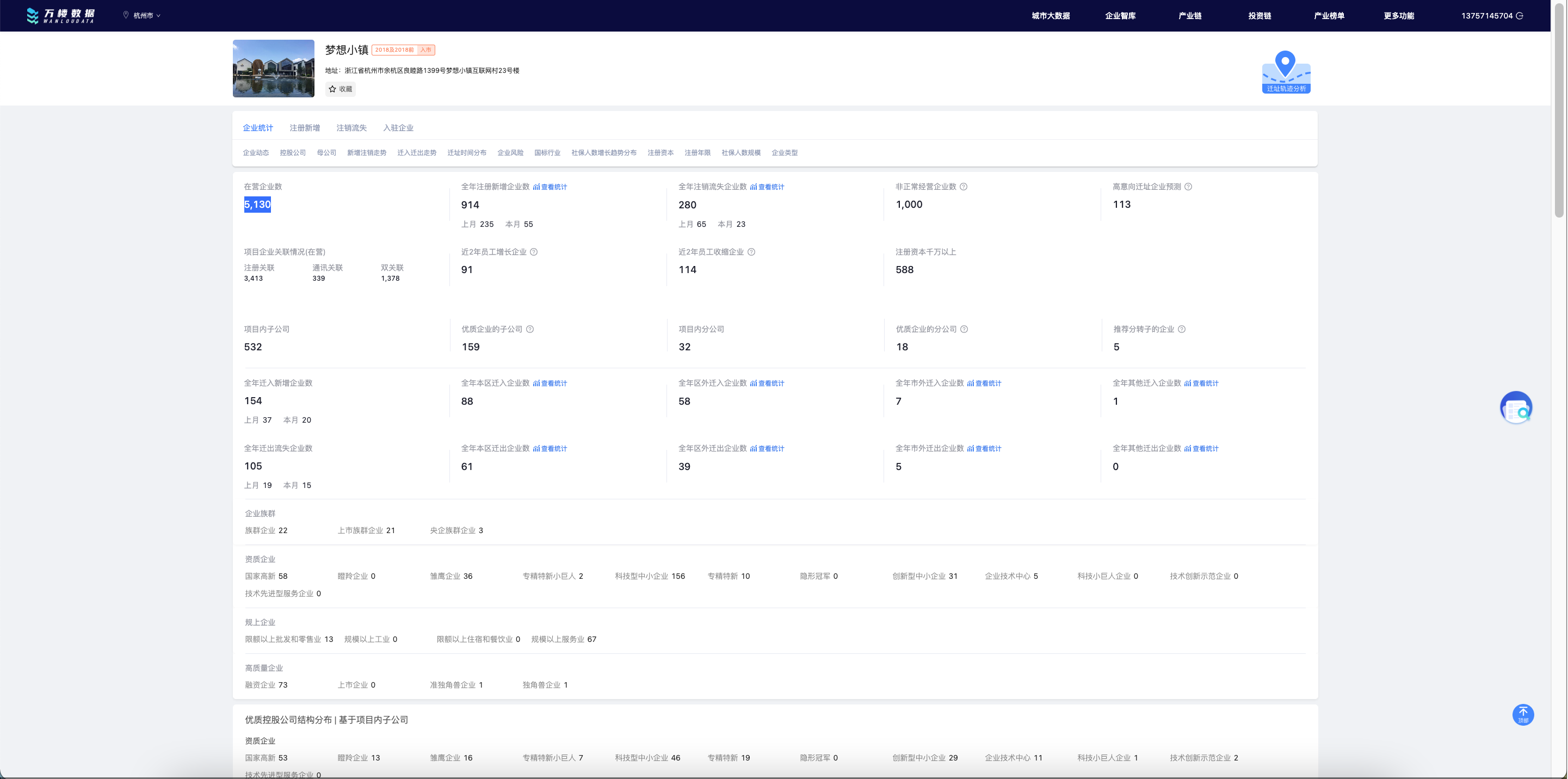Click the help icon next to 非正常经营企业数
The width and height of the screenshot is (1568, 779).
[964, 187]
